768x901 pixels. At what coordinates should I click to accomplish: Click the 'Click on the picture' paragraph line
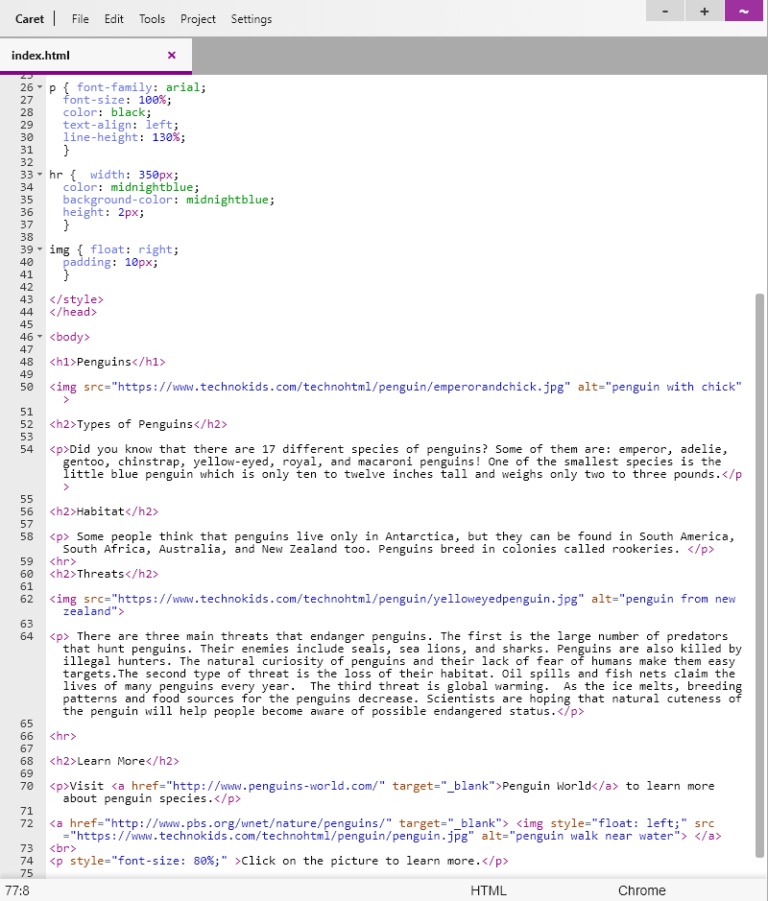[x=279, y=861]
